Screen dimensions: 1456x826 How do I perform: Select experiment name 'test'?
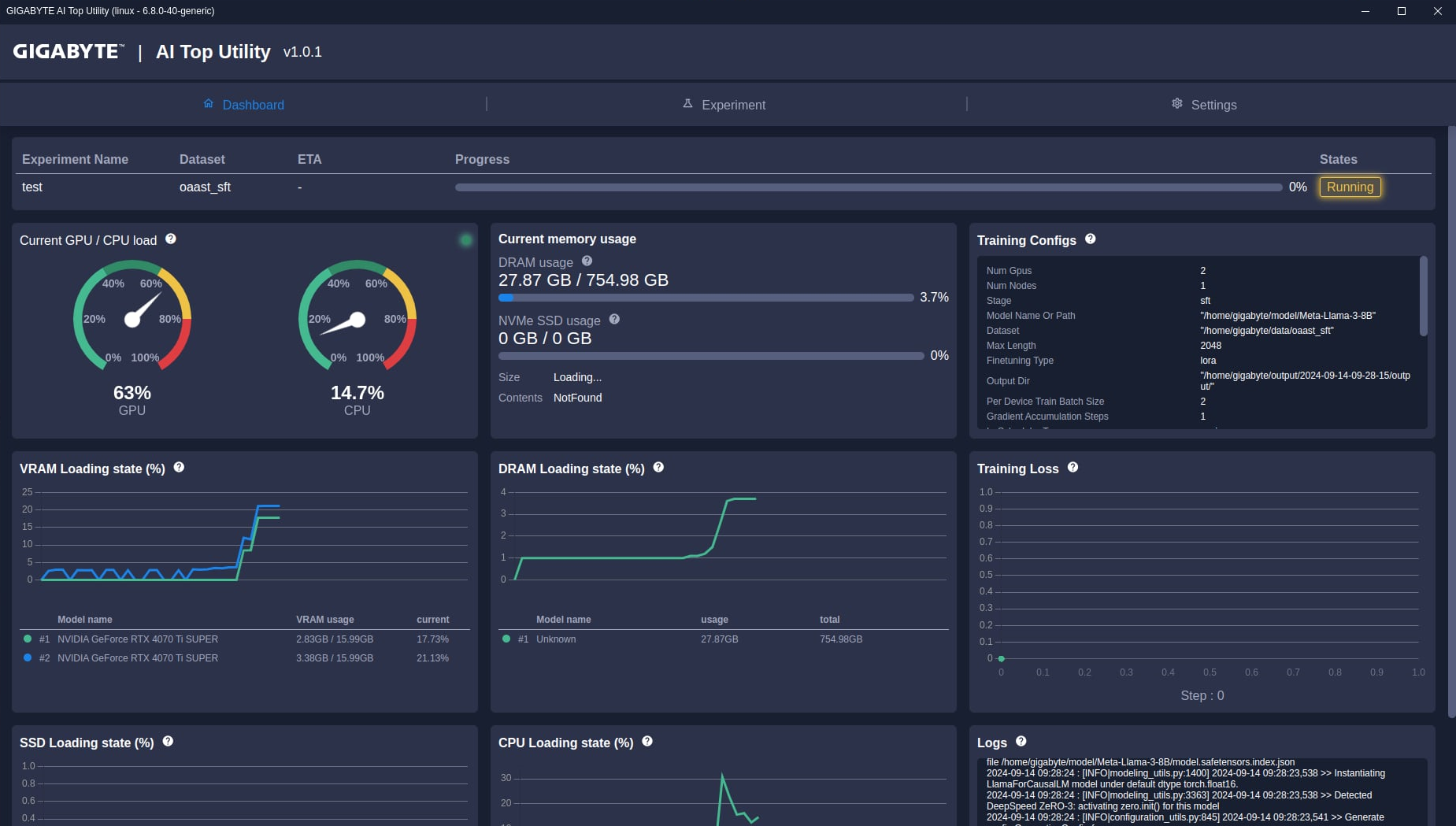(32, 187)
